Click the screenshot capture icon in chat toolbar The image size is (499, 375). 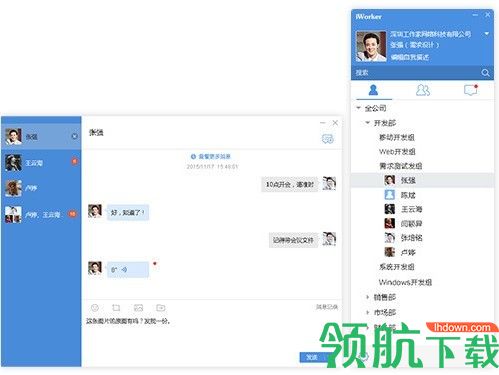pos(116,308)
